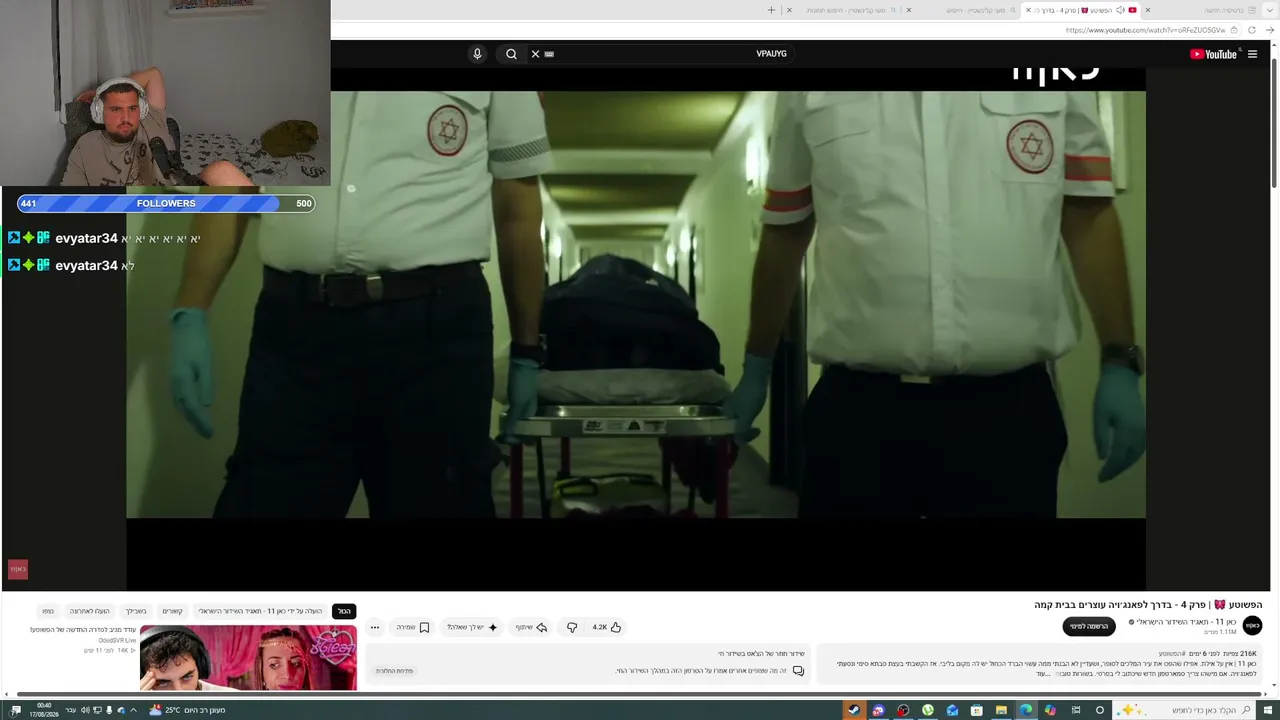Viewport: 1280px width, 720px height.
Task: Click the browser navigation arrow beside reload
Action: pyautogui.click(x=1270, y=30)
